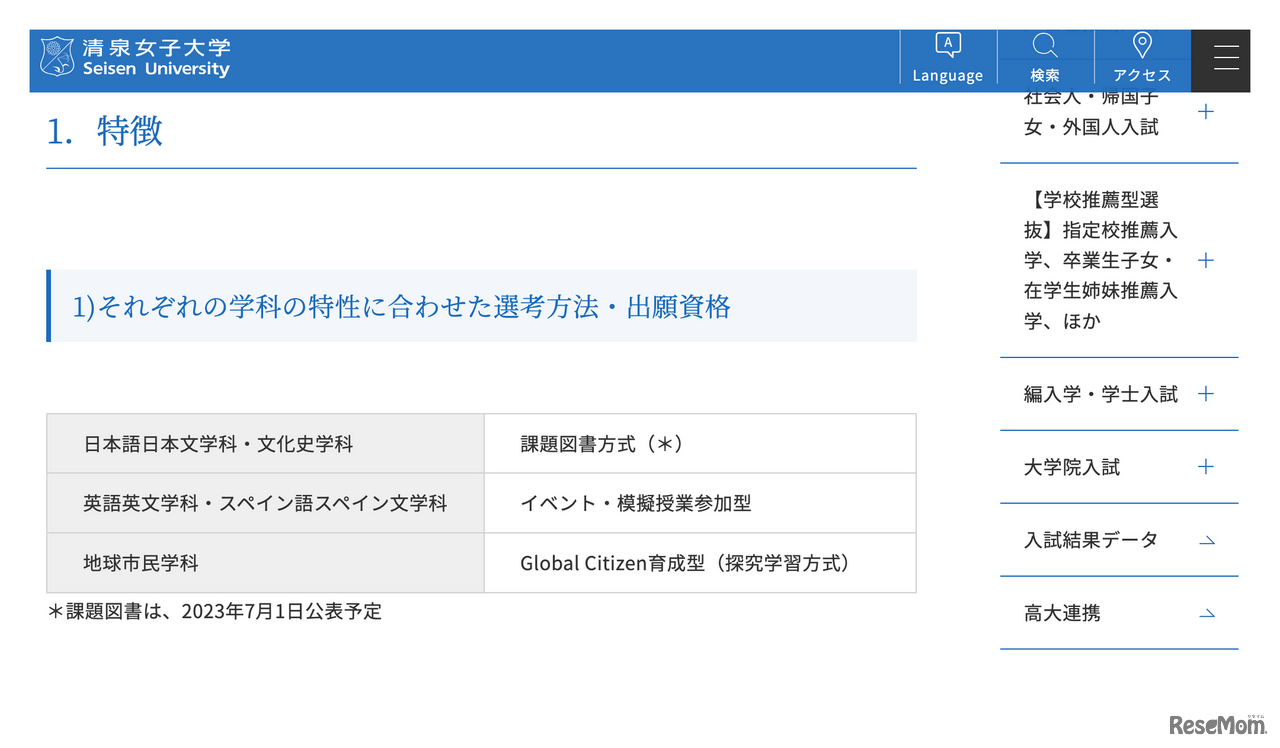Expand the 大学院入試 section
Image resolution: width=1280 pixels, height=748 pixels.
pyautogui.click(x=1206, y=466)
